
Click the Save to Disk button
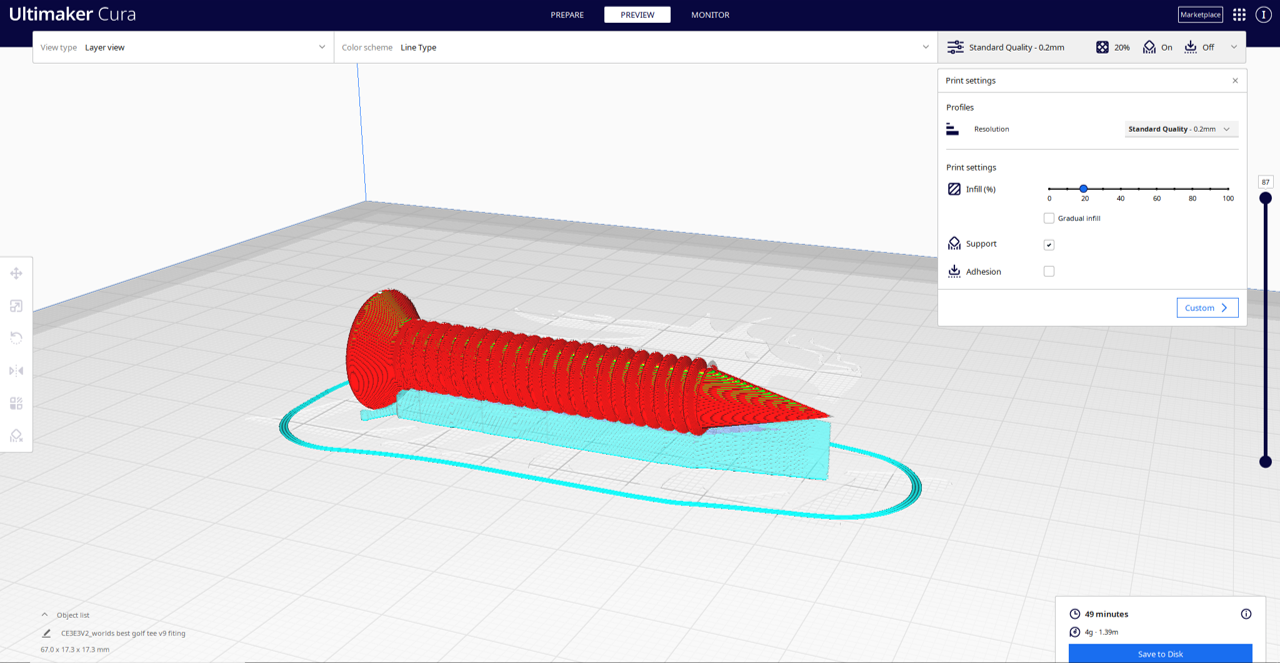(x=1160, y=653)
